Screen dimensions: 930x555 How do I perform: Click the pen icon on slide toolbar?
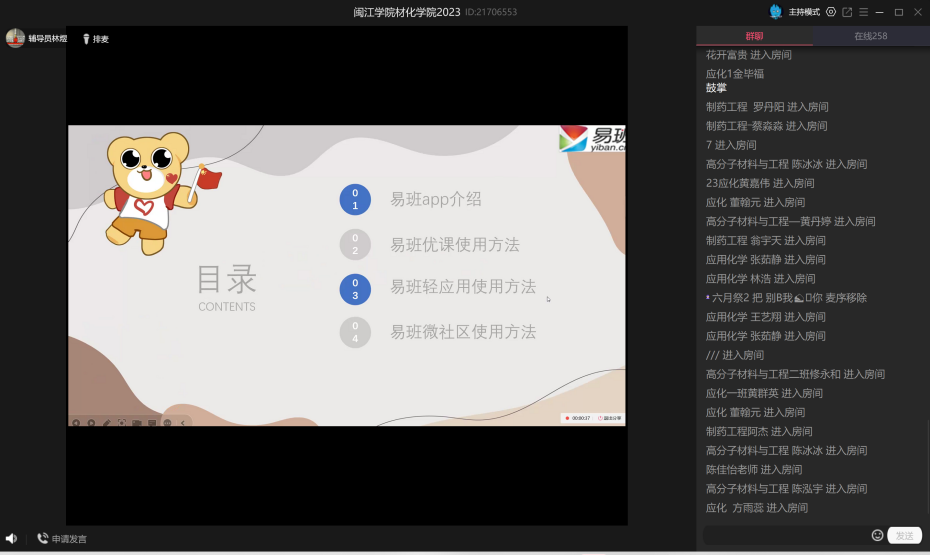(x=107, y=423)
